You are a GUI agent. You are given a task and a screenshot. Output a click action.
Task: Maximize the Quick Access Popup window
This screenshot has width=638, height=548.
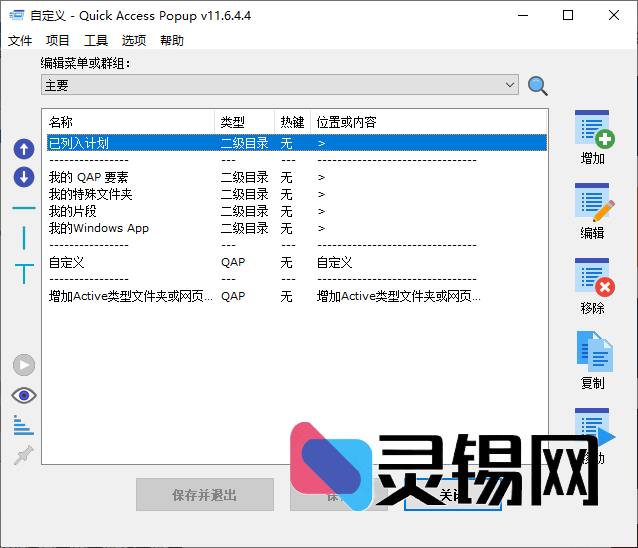(x=568, y=15)
